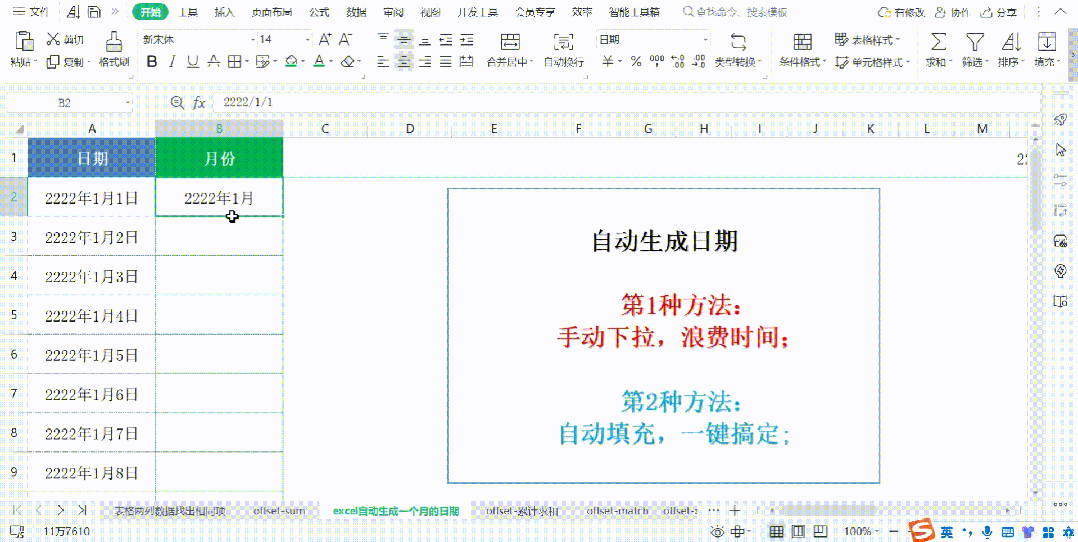Screen dimensions: 1078x542
Task: Click the fx insert function icon
Action: pos(199,102)
